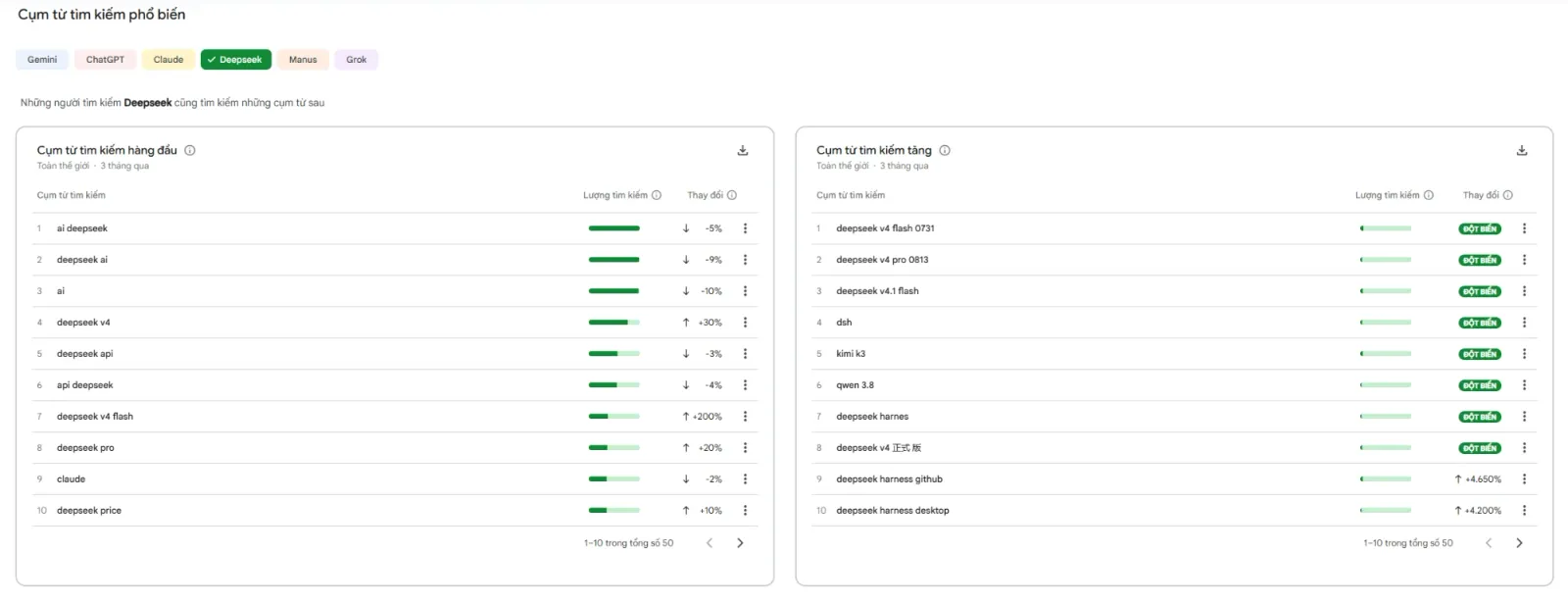Click 'ĐỘT BIẾN' badge on 'kimi k3' row
Screen dimensions: 1568x603
pos(1480,354)
